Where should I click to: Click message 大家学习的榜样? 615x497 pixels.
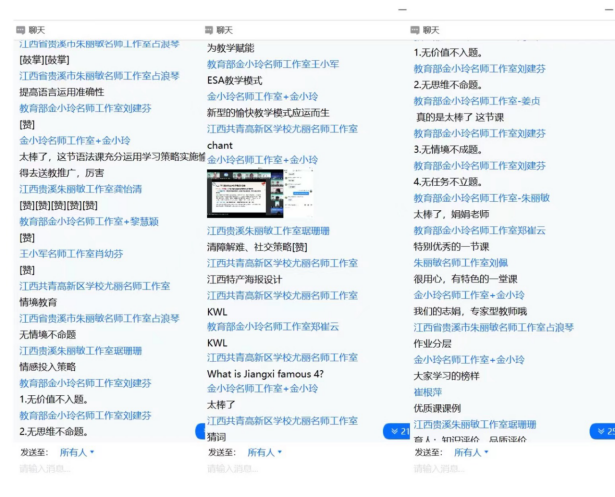[x=446, y=376]
